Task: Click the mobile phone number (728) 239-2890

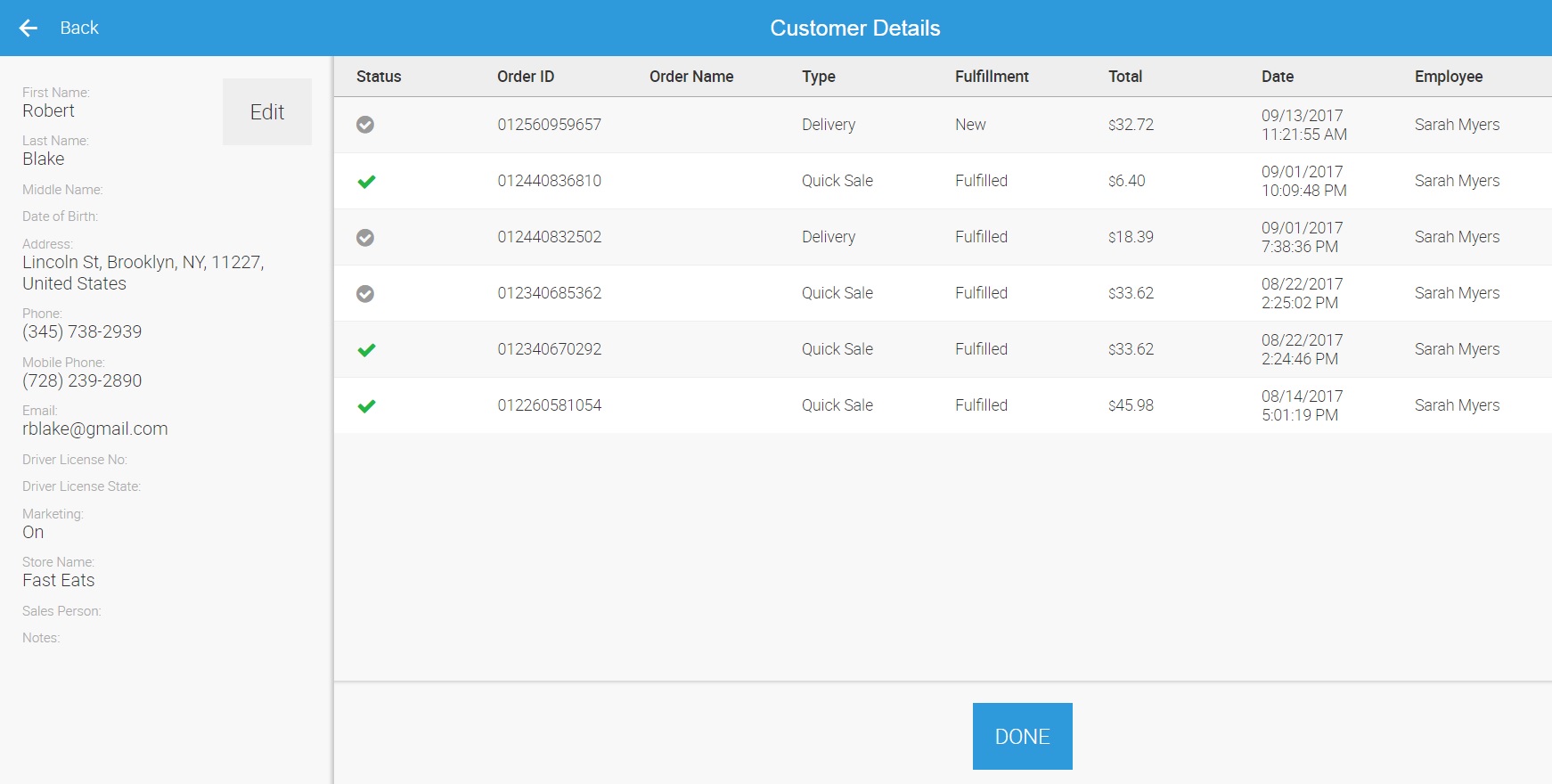Action: pos(82,380)
